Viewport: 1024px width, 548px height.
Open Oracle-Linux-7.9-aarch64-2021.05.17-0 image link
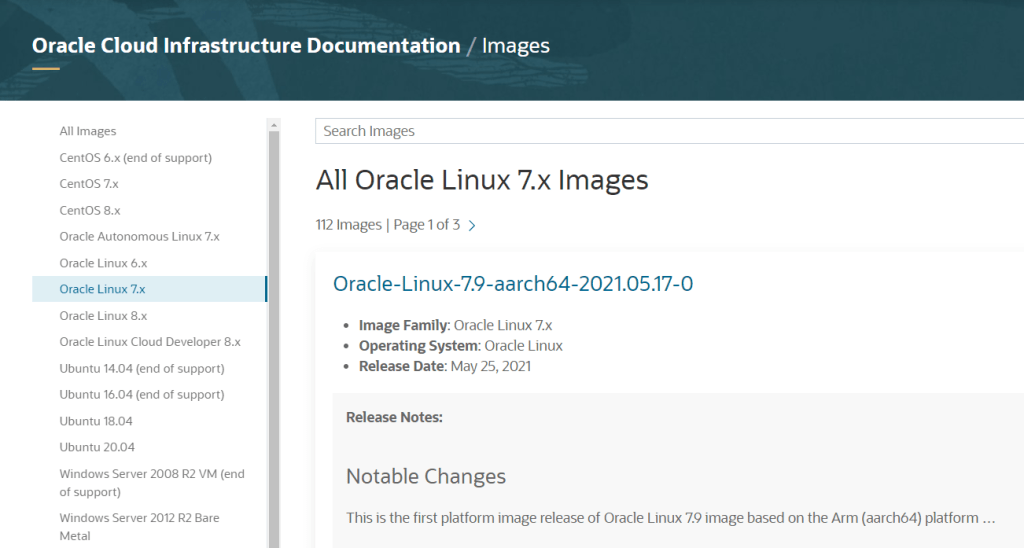pyautogui.click(x=512, y=284)
